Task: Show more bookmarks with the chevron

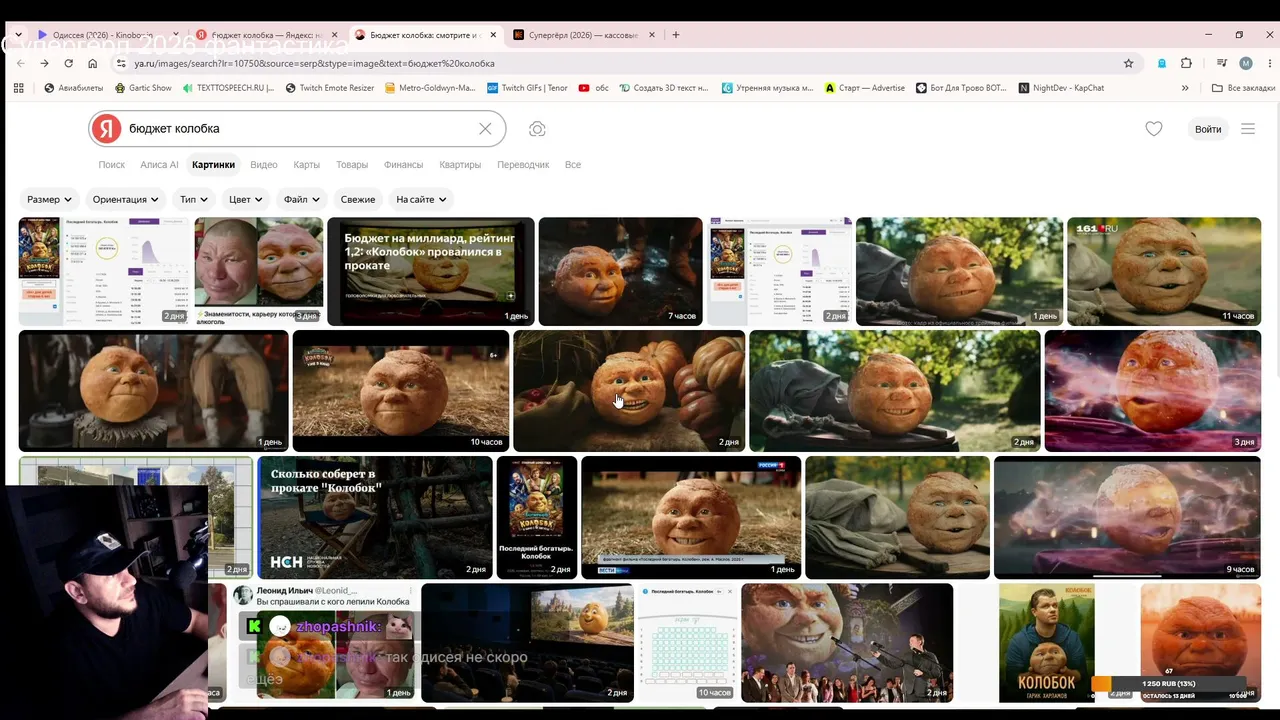Action: [x=1185, y=88]
